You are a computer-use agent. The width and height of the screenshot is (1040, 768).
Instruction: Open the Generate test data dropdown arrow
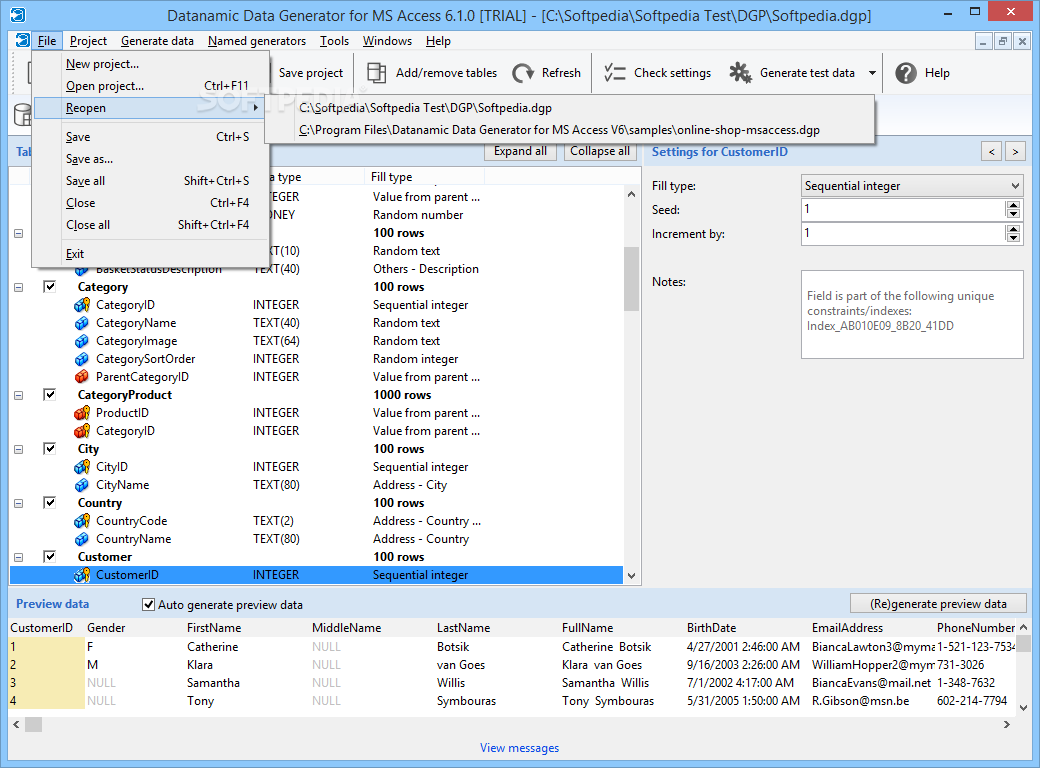point(872,73)
